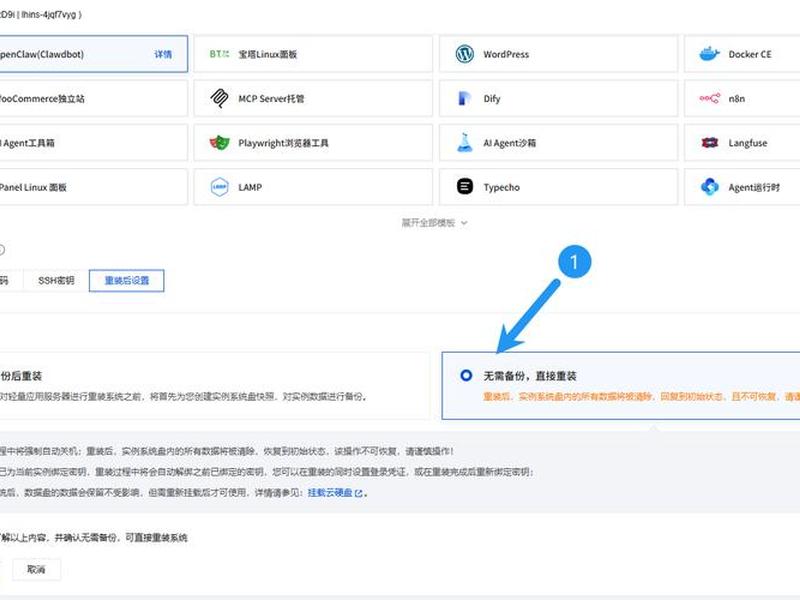The height and width of the screenshot is (600, 800).
Task: Choose the WooCommerce独立站 template
Action: coord(92,98)
